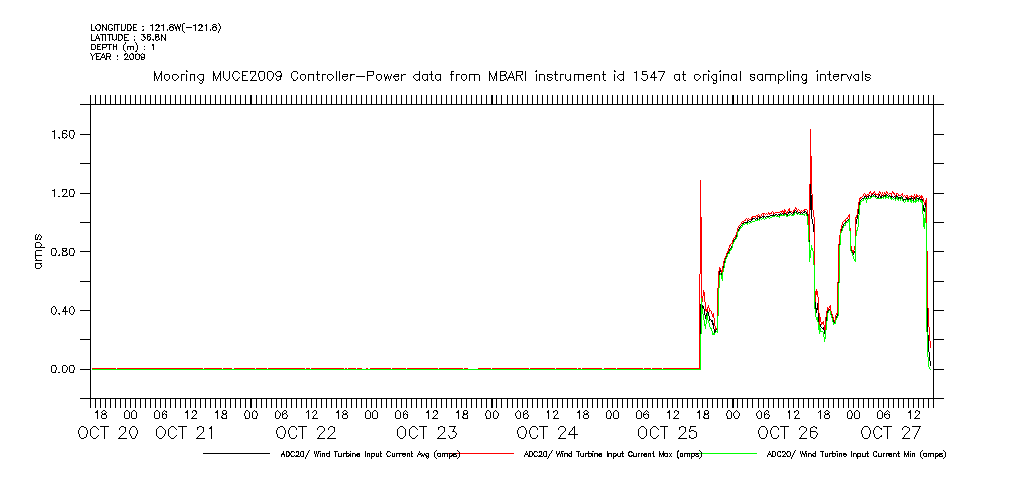Click the 0.40 y-axis tick label
The image size is (1009, 504).
[63, 311]
